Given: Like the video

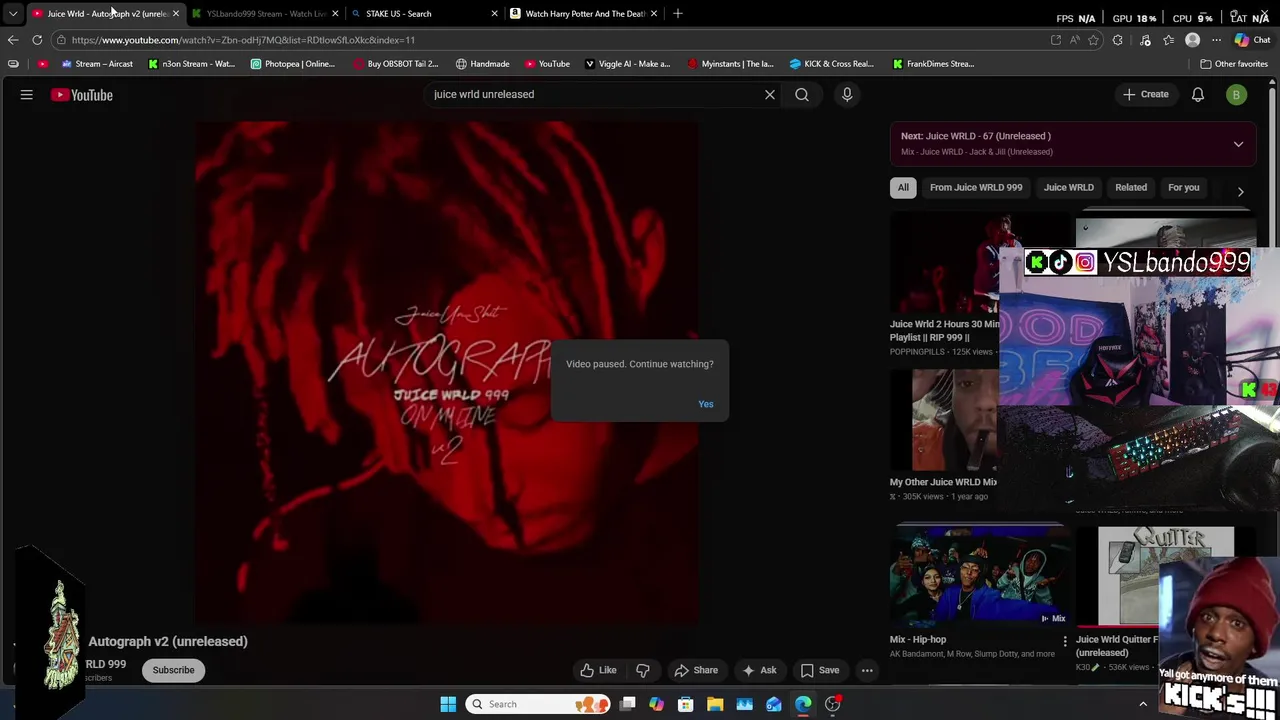Looking at the screenshot, I should click(599, 670).
